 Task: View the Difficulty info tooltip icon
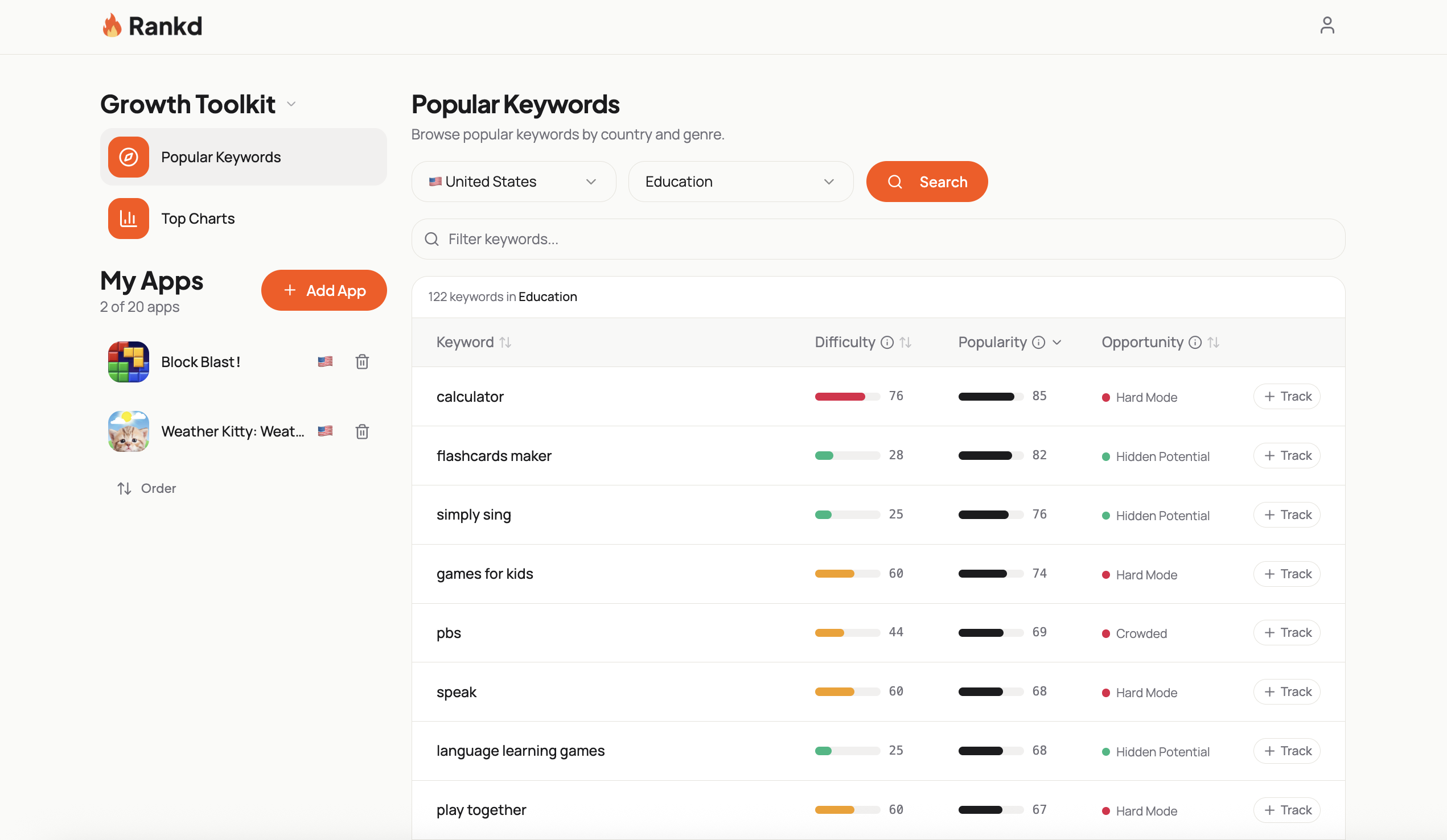(886, 341)
